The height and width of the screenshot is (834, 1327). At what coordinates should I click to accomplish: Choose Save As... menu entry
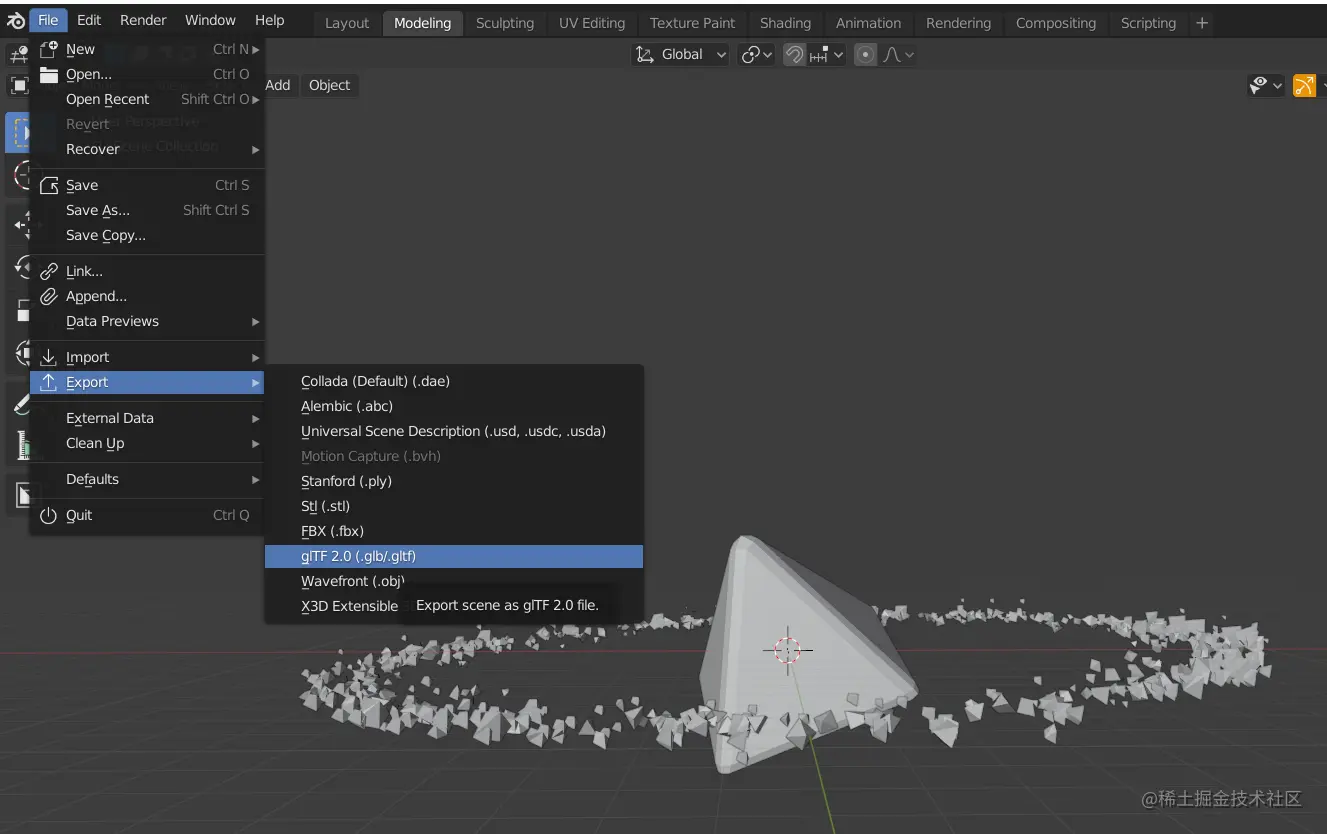(x=148, y=210)
